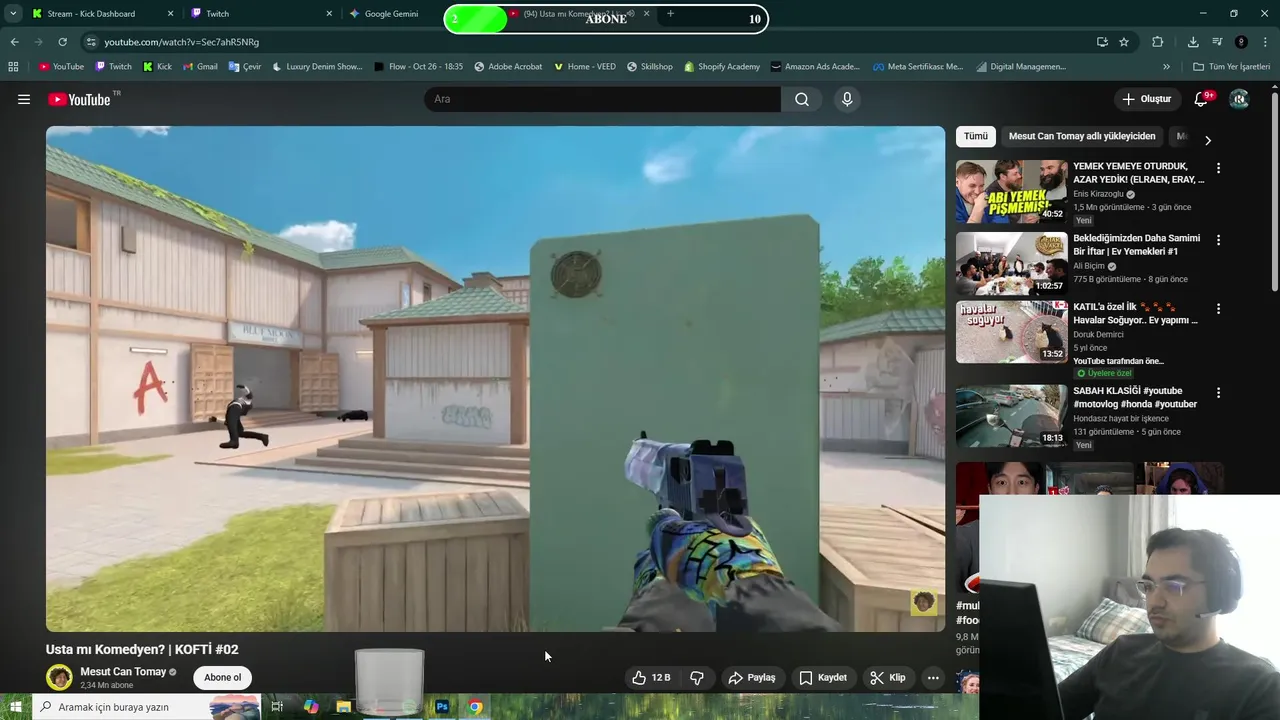Go back with Chrome's back arrow
1280x720 pixels.
pos(14,42)
